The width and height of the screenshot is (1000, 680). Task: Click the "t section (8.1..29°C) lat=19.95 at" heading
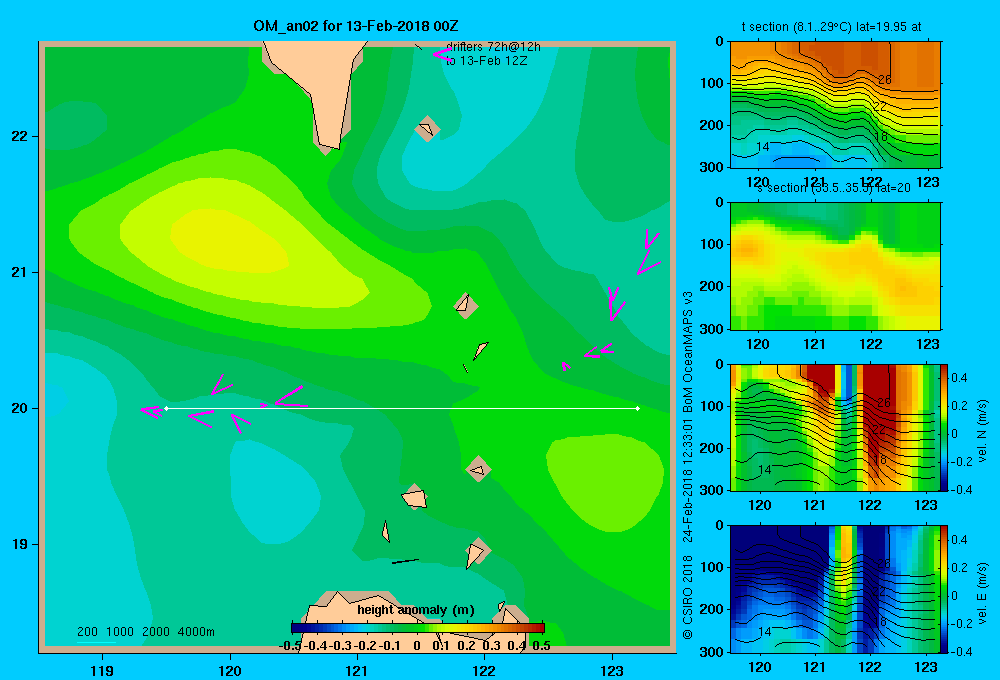[x=832, y=27]
